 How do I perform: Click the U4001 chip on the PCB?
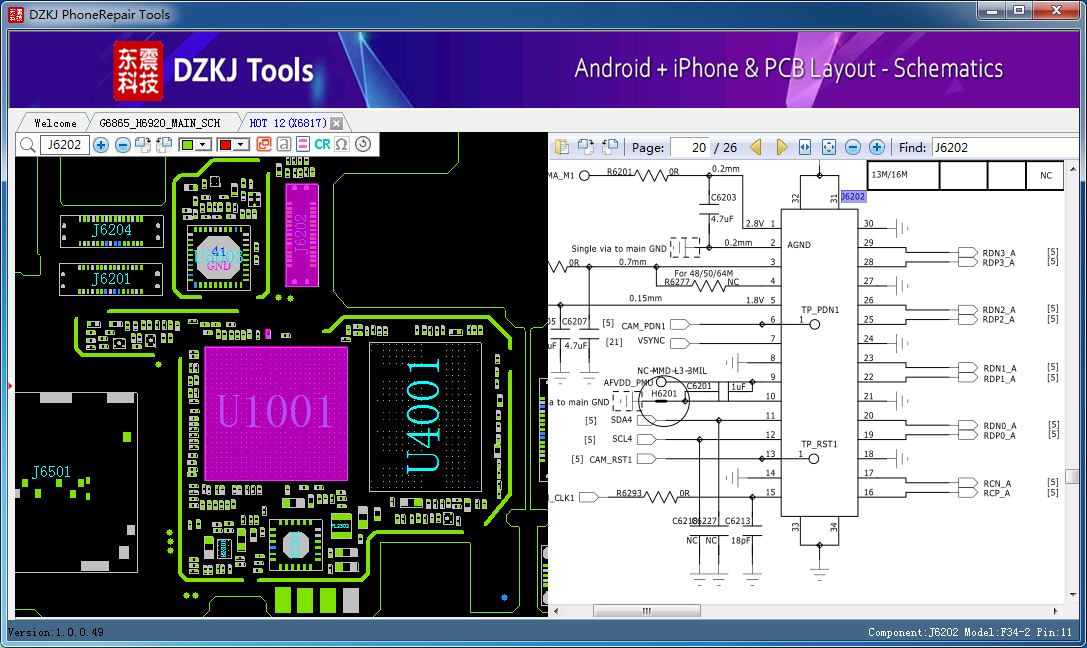coord(424,416)
